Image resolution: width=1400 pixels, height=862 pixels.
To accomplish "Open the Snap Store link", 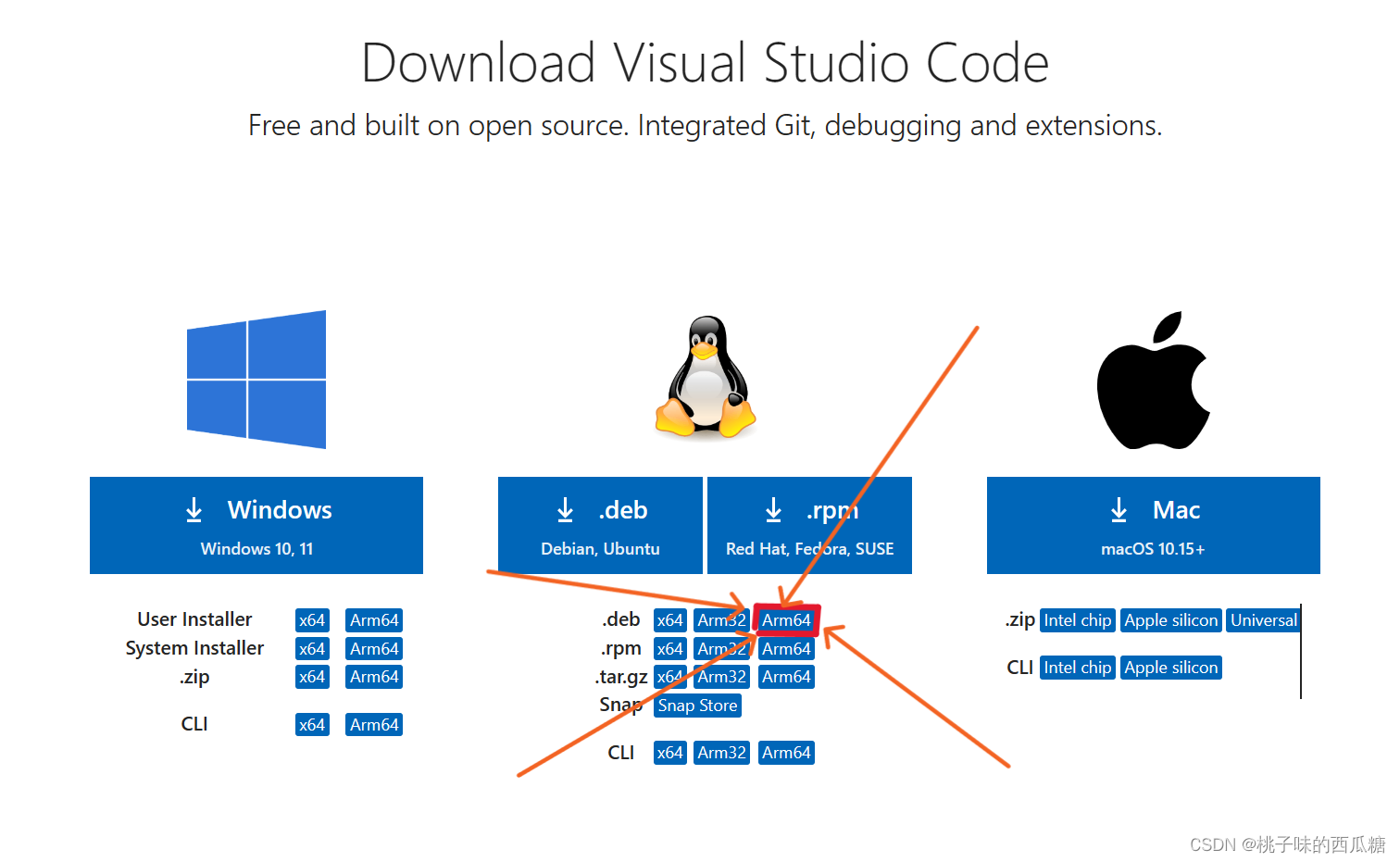I will pyautogui.click(x=697, y=706).
